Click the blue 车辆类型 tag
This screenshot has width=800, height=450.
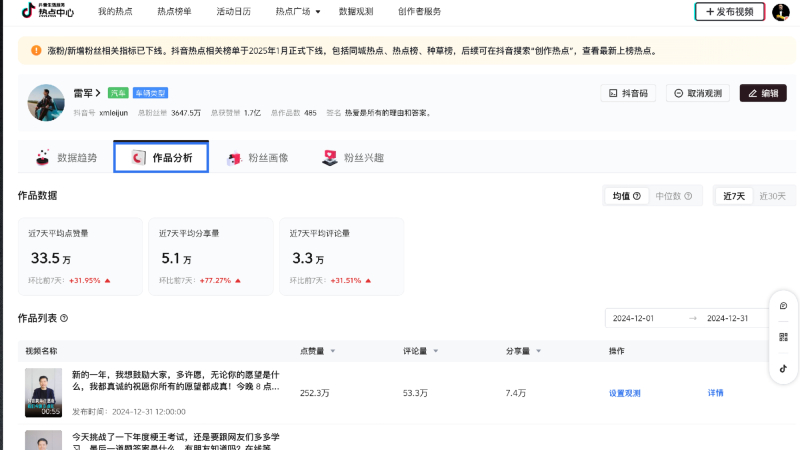click(151, 93)
